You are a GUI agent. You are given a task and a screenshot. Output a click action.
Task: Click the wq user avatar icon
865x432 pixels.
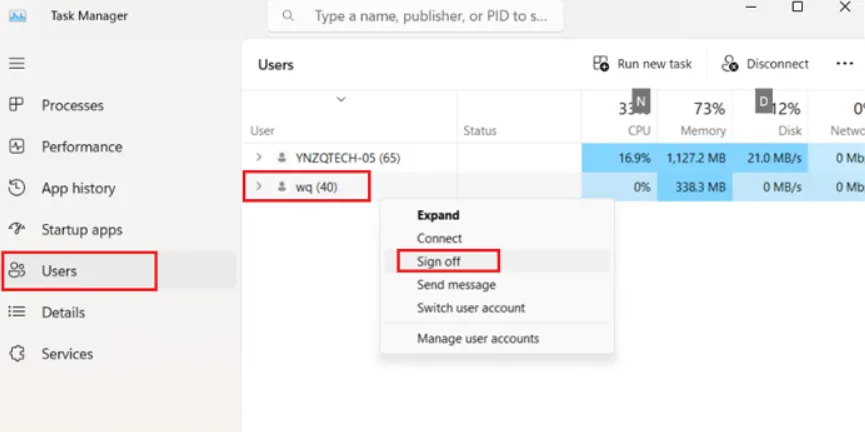pos(282,187)
